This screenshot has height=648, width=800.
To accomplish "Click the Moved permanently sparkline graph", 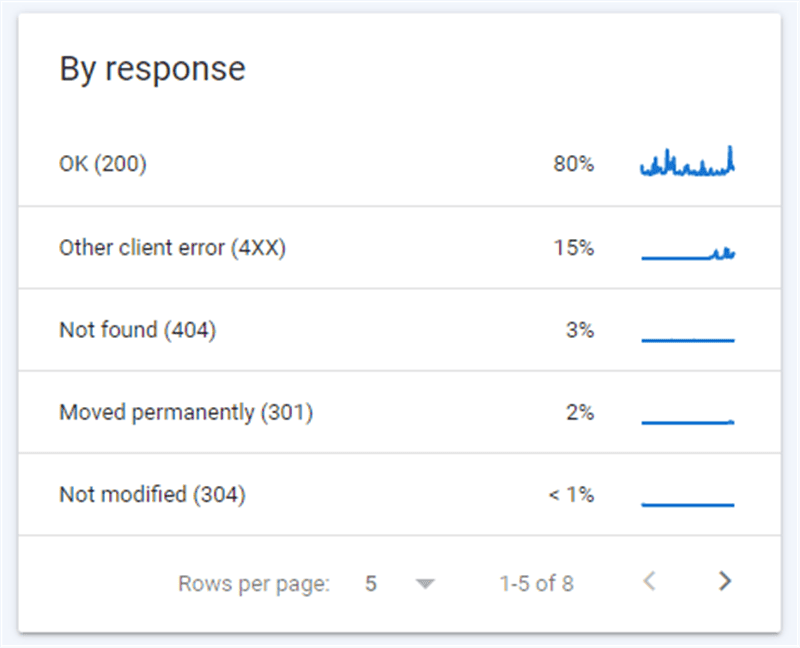I will click(x=688, y=420).
